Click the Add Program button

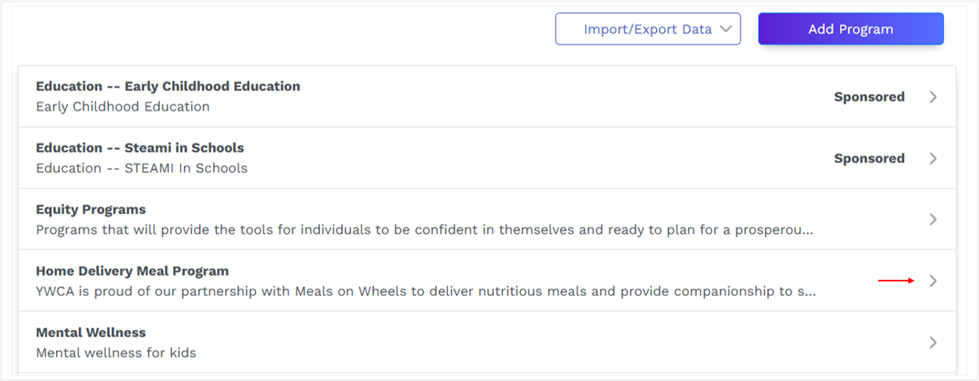(850, 29)
